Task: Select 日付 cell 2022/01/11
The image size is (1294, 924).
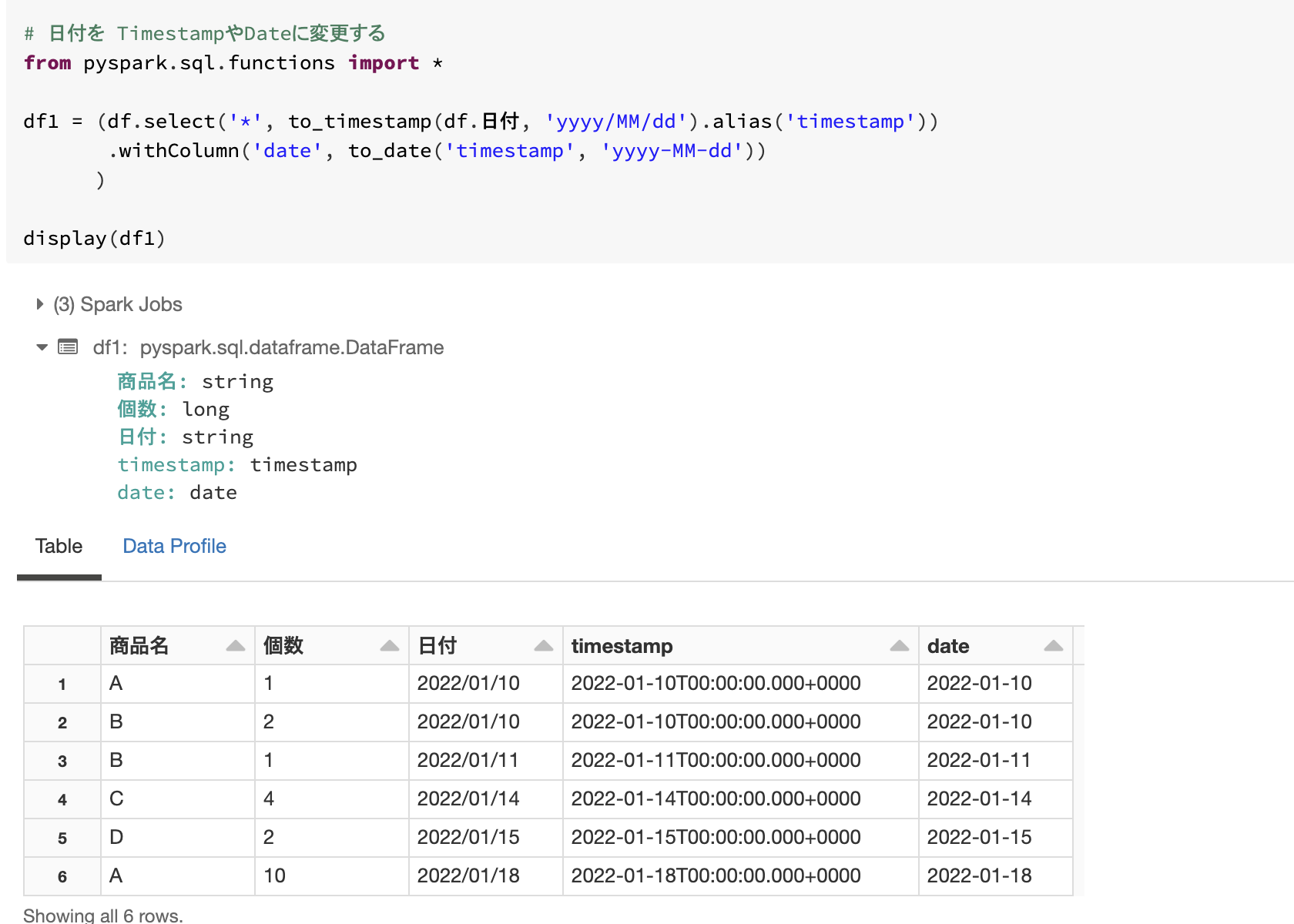Action: tap(486, 761)
